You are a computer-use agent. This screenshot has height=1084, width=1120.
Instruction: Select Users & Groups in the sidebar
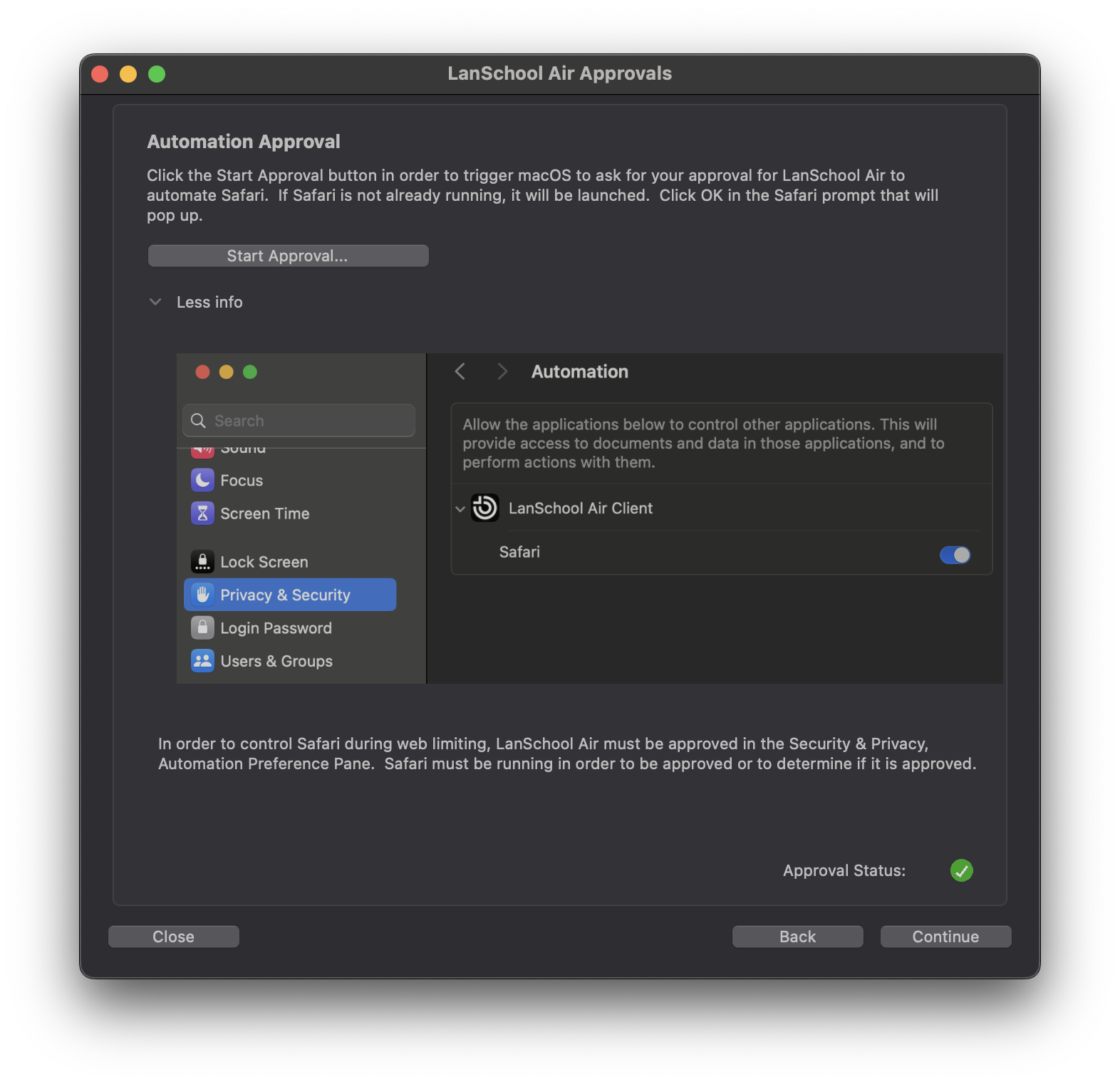[x=290, y=661]
